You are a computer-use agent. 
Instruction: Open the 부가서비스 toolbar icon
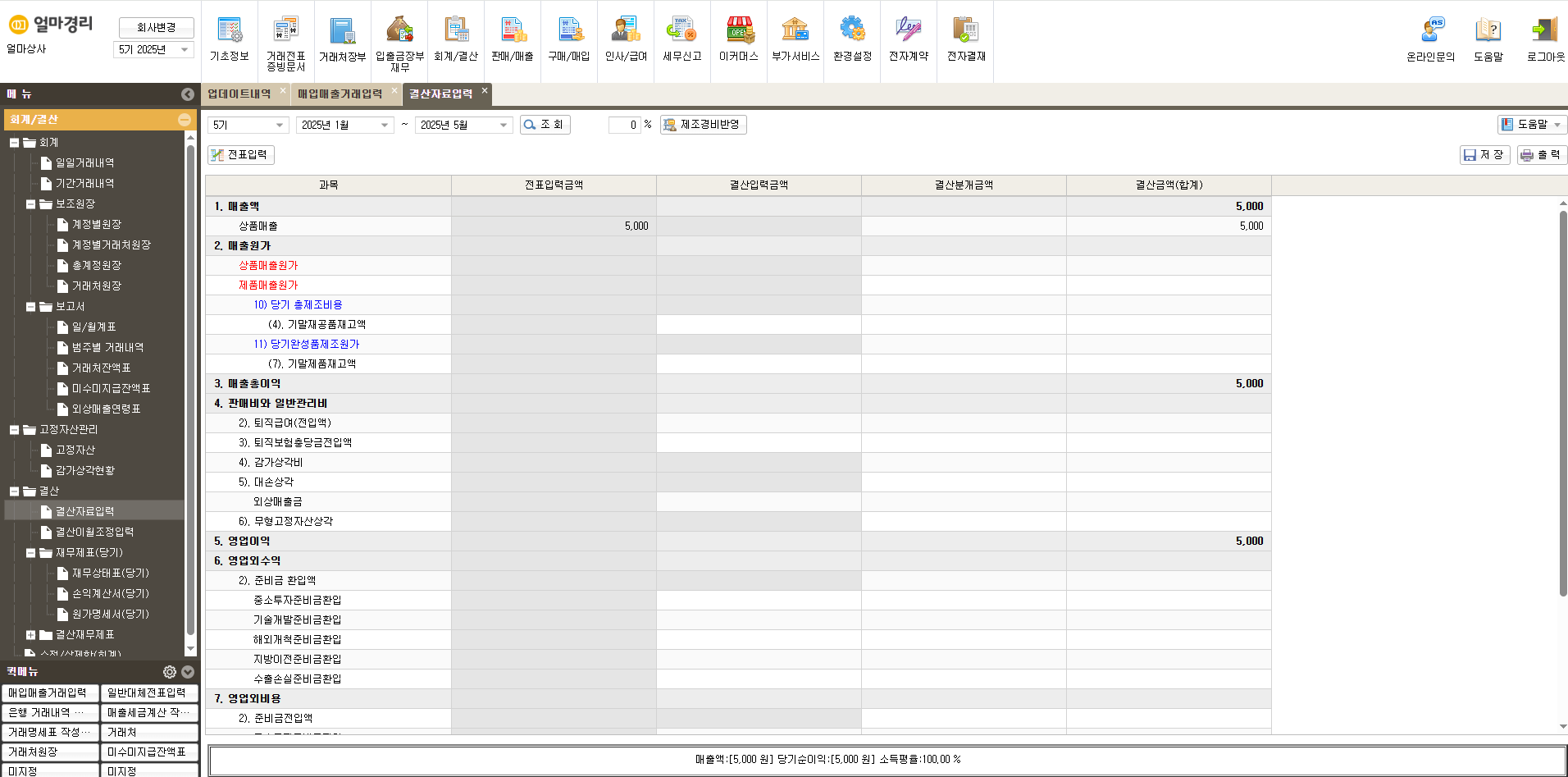click(795, 39)
